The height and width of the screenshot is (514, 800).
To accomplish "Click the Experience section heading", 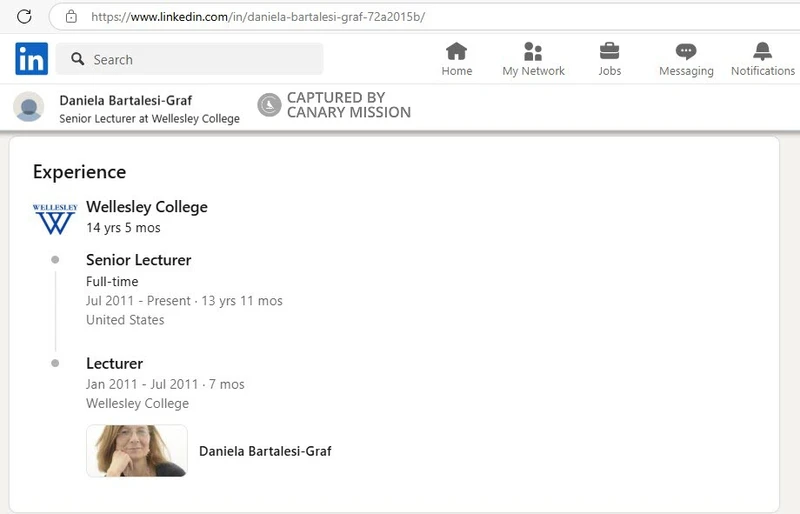I will tap(80, 172).
